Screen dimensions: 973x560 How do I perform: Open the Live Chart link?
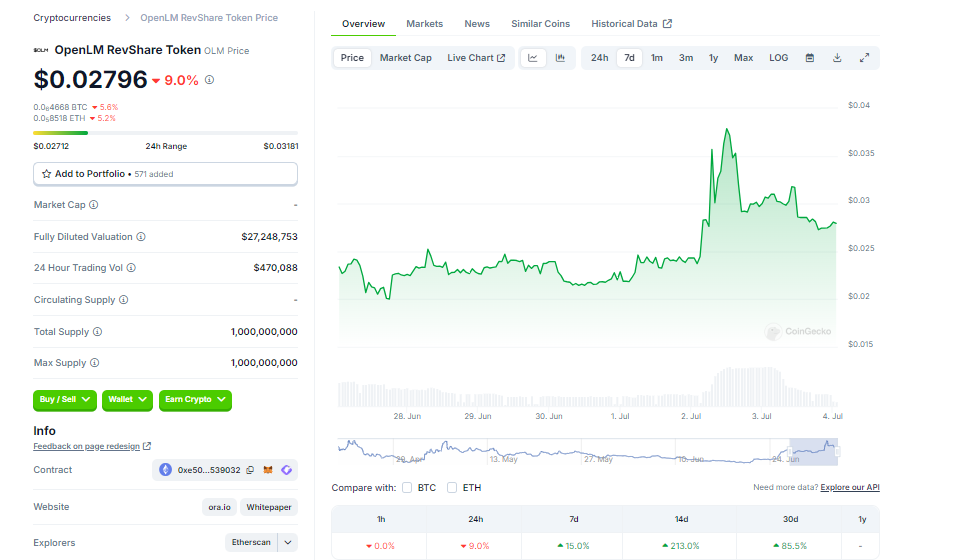click(476, 58)
